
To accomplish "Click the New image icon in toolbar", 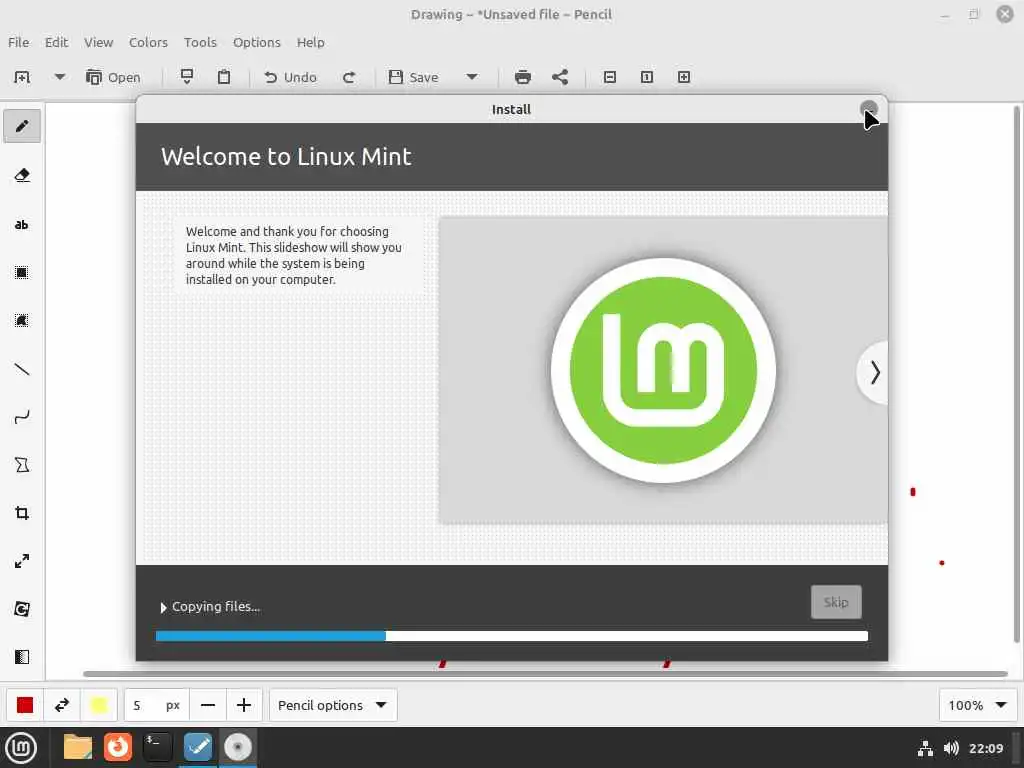I will (x=22, y=77).
